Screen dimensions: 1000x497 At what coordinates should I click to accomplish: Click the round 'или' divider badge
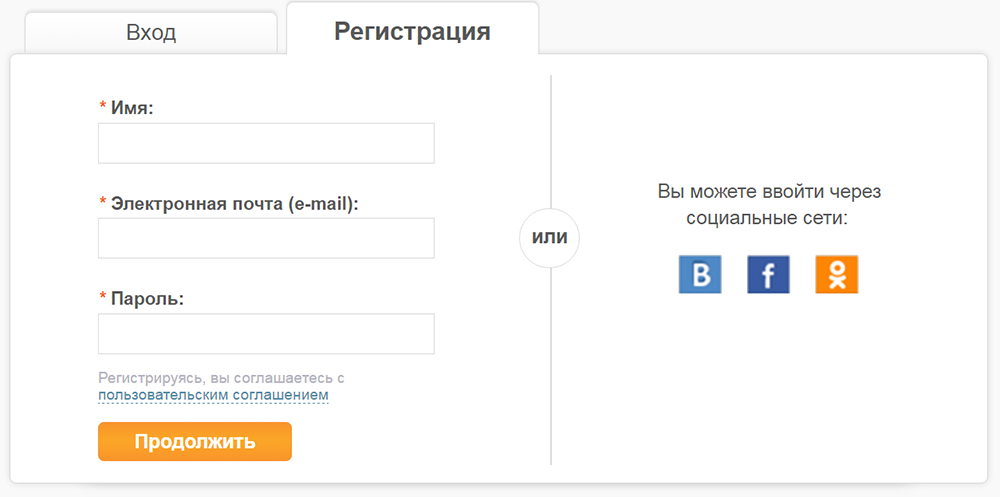pos(550,238)
